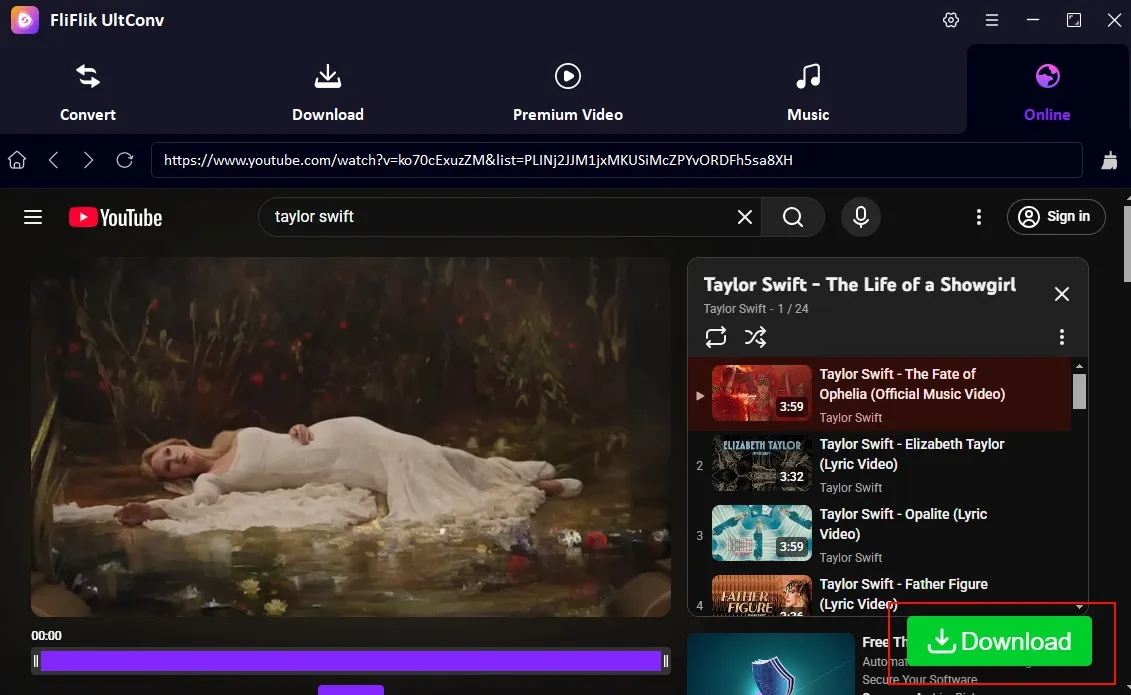The image size is (1131, 695).
Task: Toggle YouTube's navigation sidebar with the hamburger
Action: click(x=33, y=217)
